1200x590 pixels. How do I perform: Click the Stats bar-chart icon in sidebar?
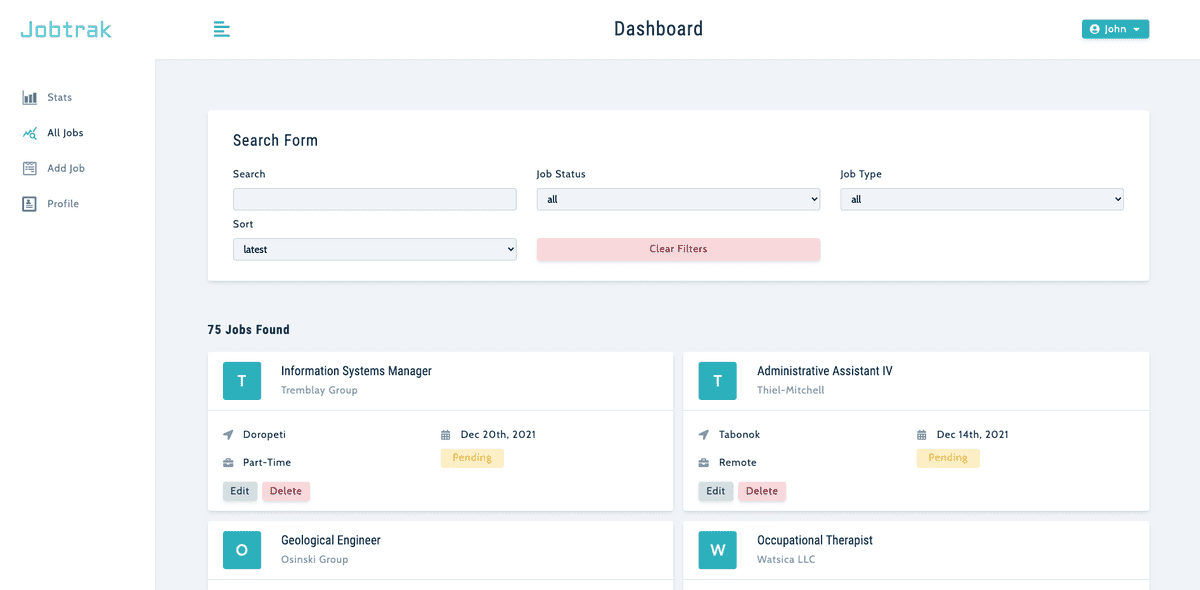31,97
